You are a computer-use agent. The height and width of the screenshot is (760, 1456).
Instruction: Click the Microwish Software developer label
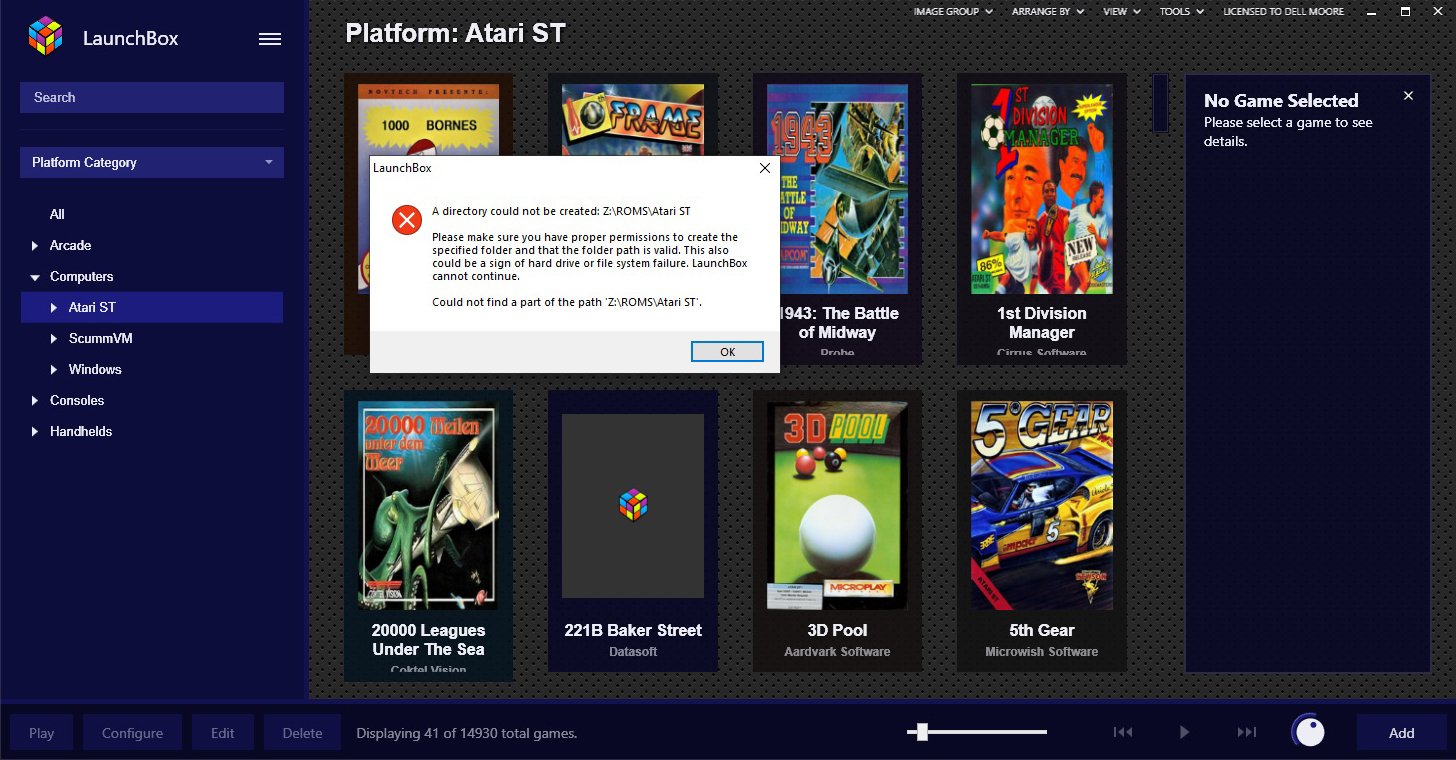[1041, 652]
